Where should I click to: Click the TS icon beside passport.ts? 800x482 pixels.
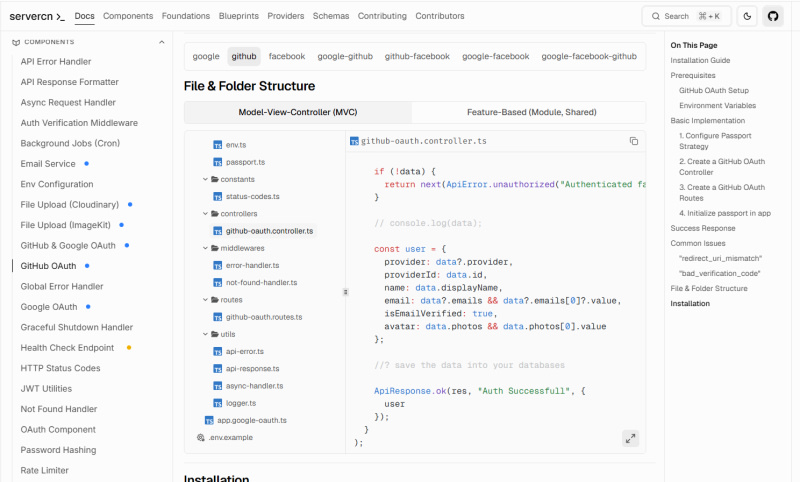coord(218,162)
